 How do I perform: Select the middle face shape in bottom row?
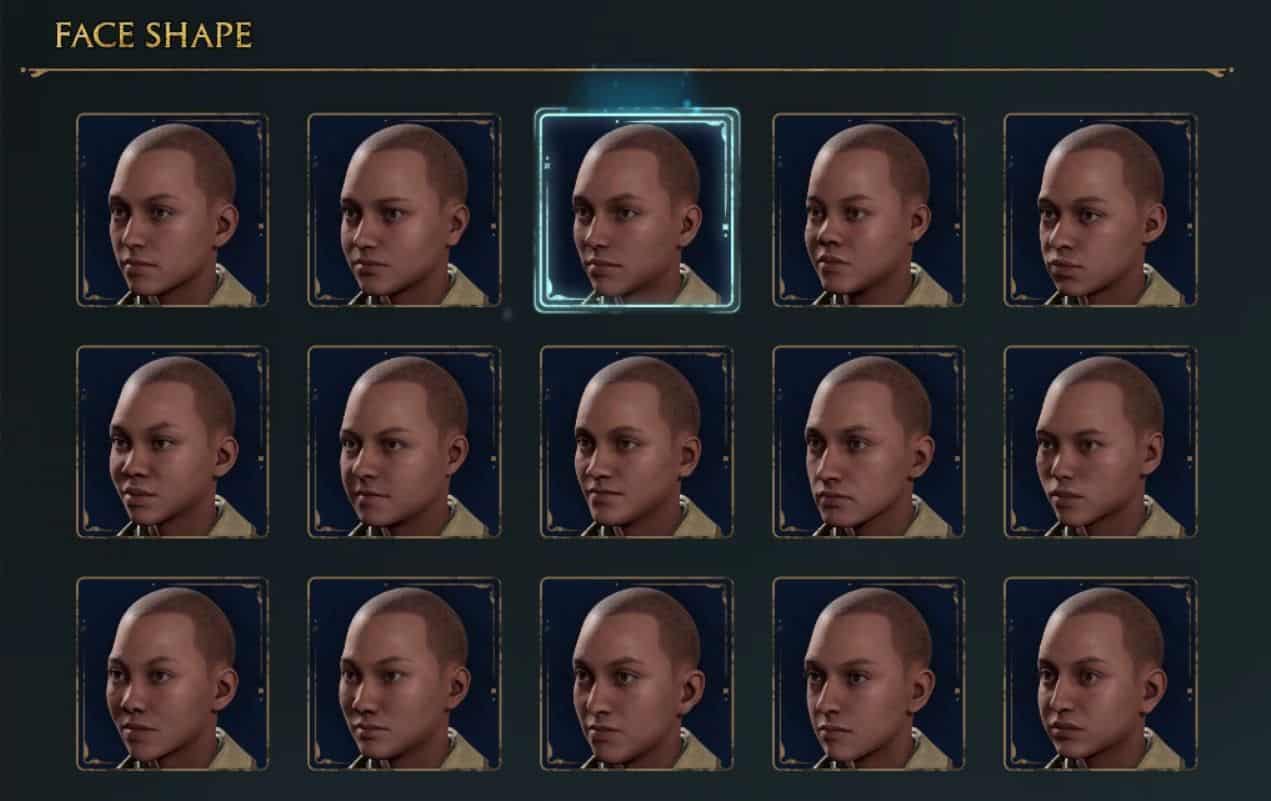click(637, 674)
